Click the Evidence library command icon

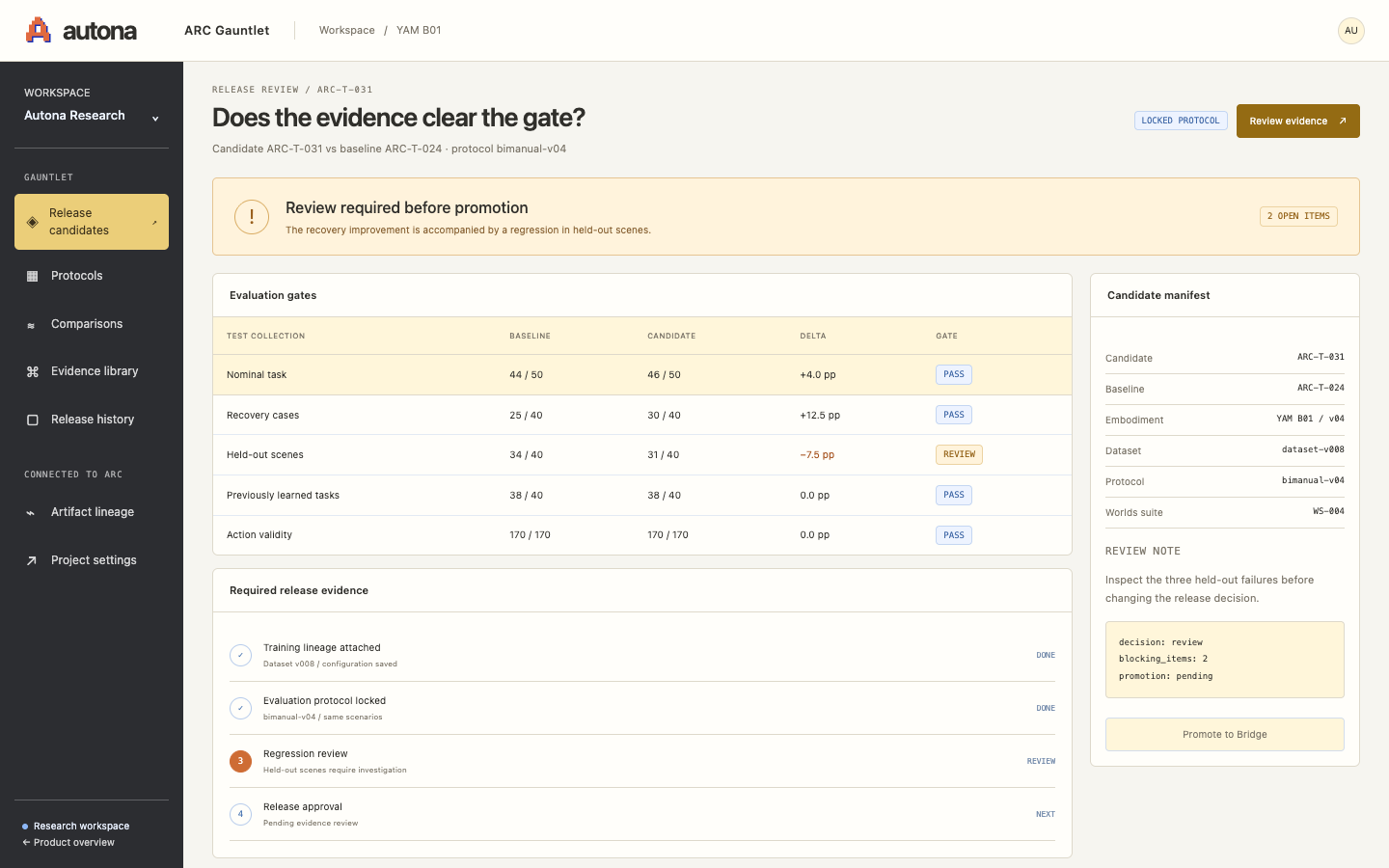point(32,371)
